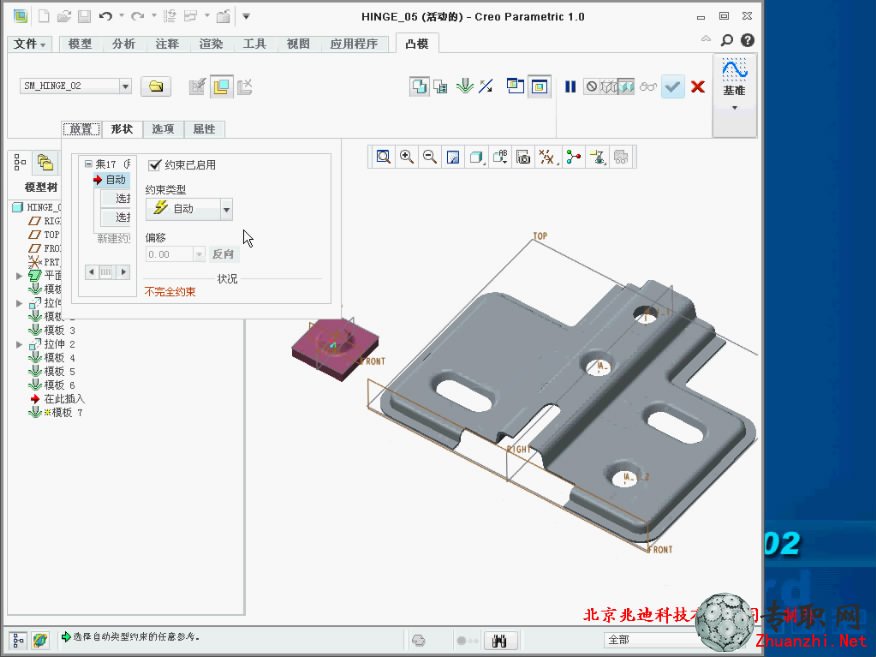This screenshot has width=876, height=657.
Task: Open Creo help with the question mark icon
Action: (748, 40)
